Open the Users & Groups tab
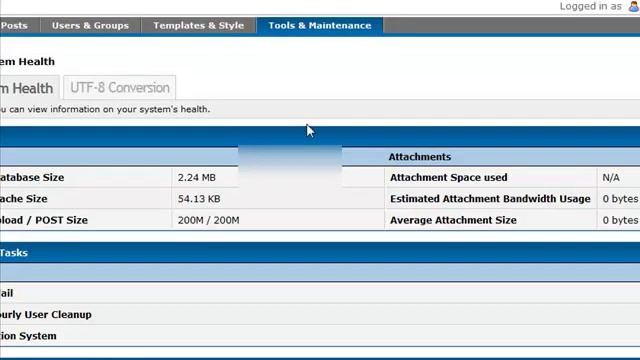 point(90,25)
